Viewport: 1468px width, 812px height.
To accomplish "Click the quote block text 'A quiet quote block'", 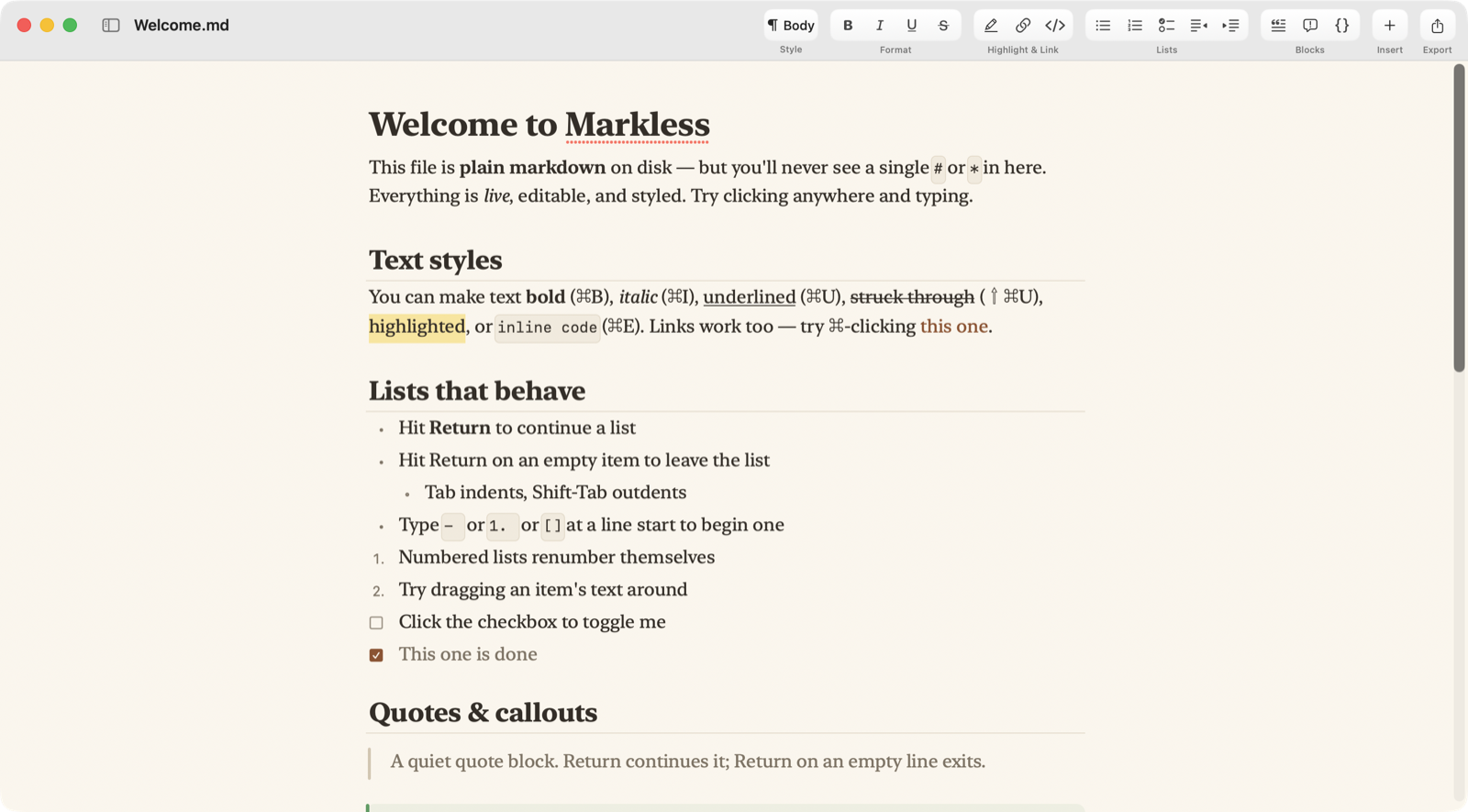I will [x=687, y=762].
